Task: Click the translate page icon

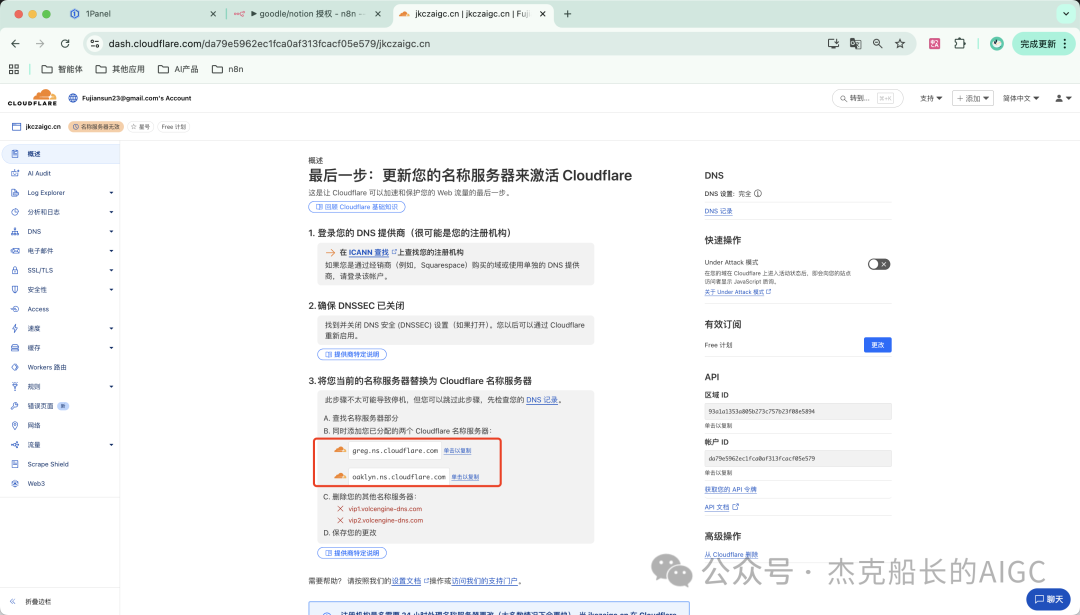Action: (x=855, y=43)
